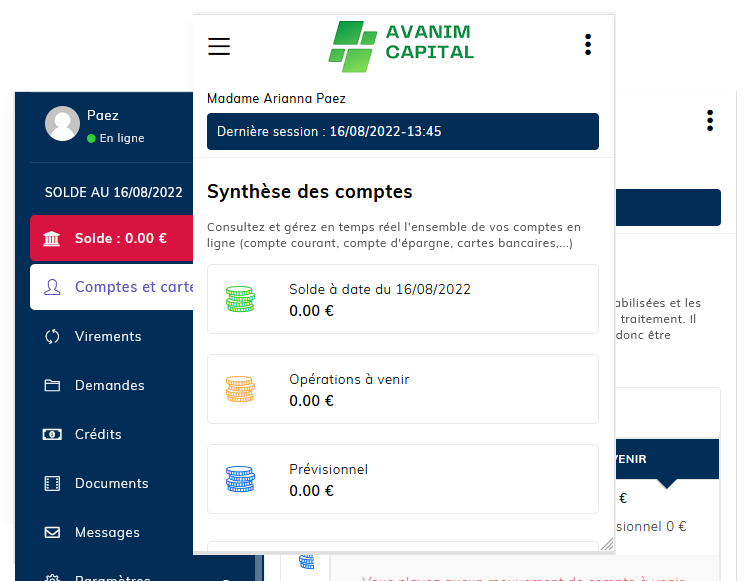Open the three-dot menu beside Avanim Capital logo
Viewport: 747px width, 581px height.
pyautogui.click(x=588, y=44)
